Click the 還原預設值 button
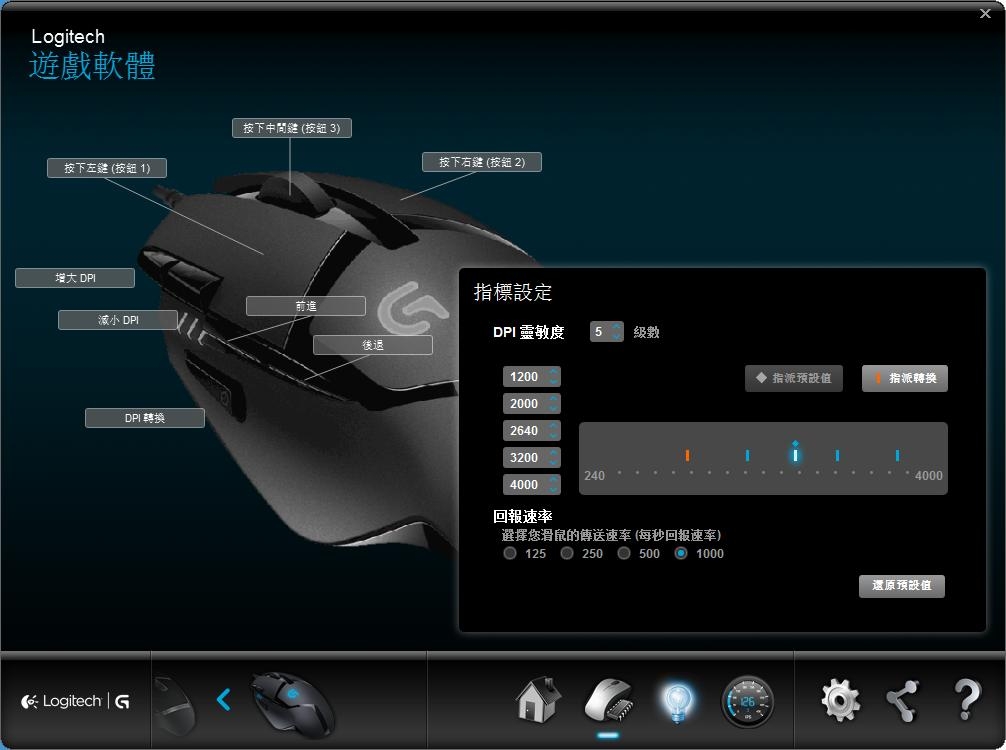 (x=901, y=586)
